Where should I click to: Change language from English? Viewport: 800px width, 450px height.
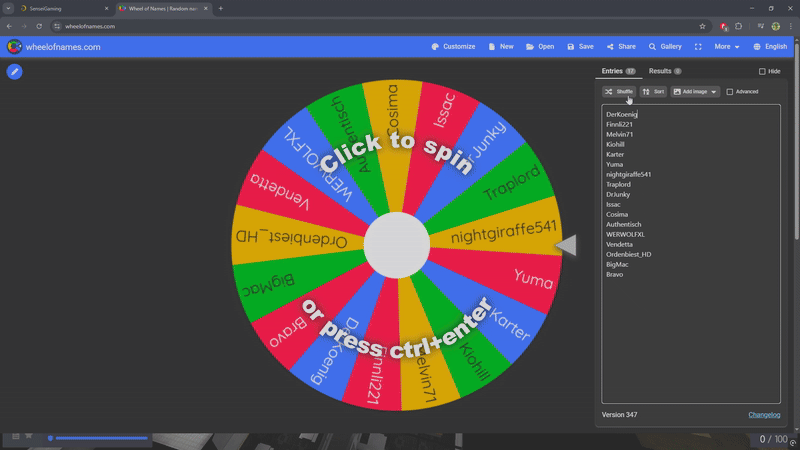(x=770, y=46)
